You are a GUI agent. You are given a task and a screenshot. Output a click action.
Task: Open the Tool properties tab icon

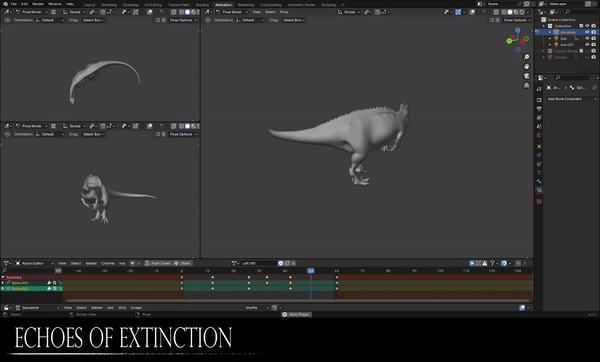pyautogui.click(x=539, y=89)
